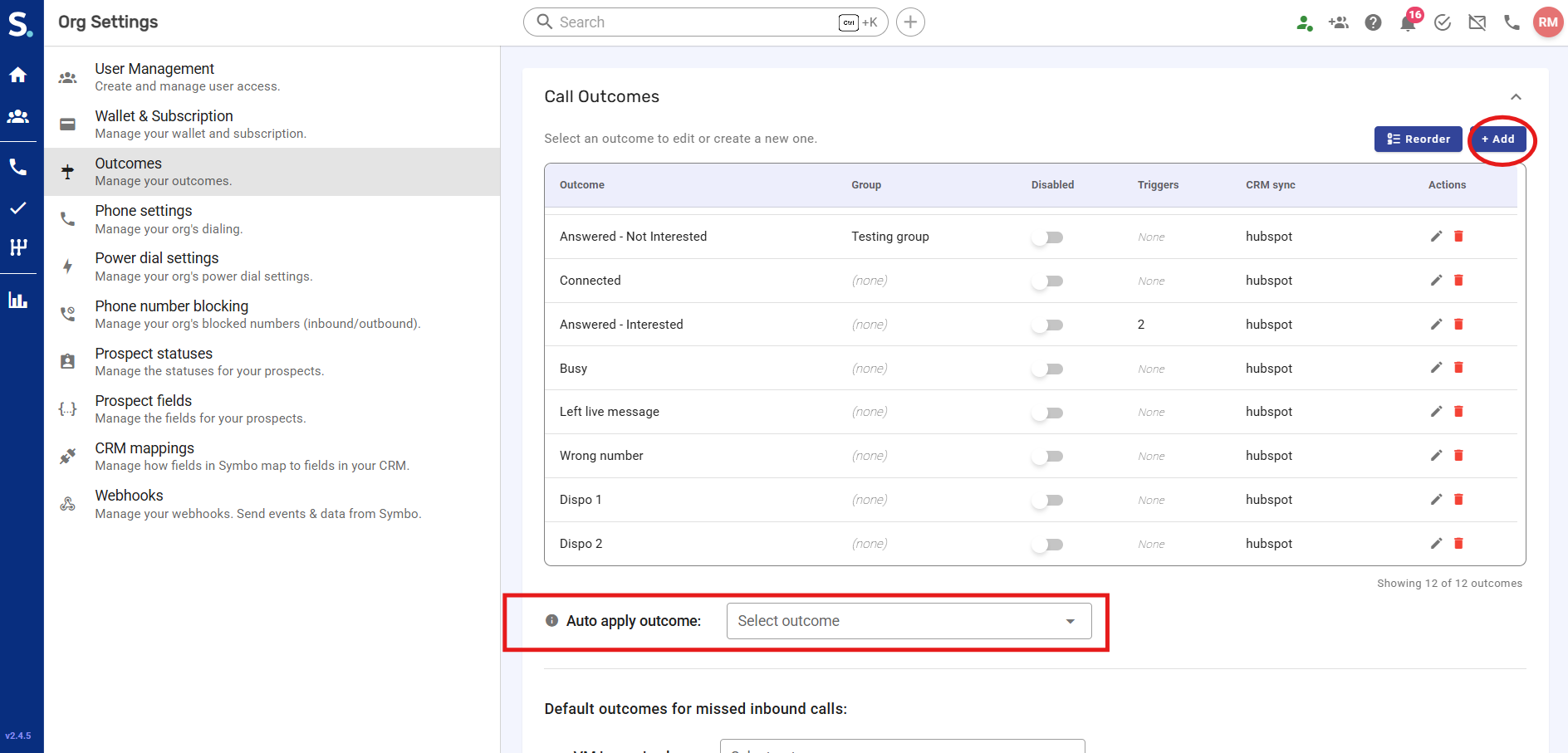Open the help question mark icon

[x=1373, y=23]
